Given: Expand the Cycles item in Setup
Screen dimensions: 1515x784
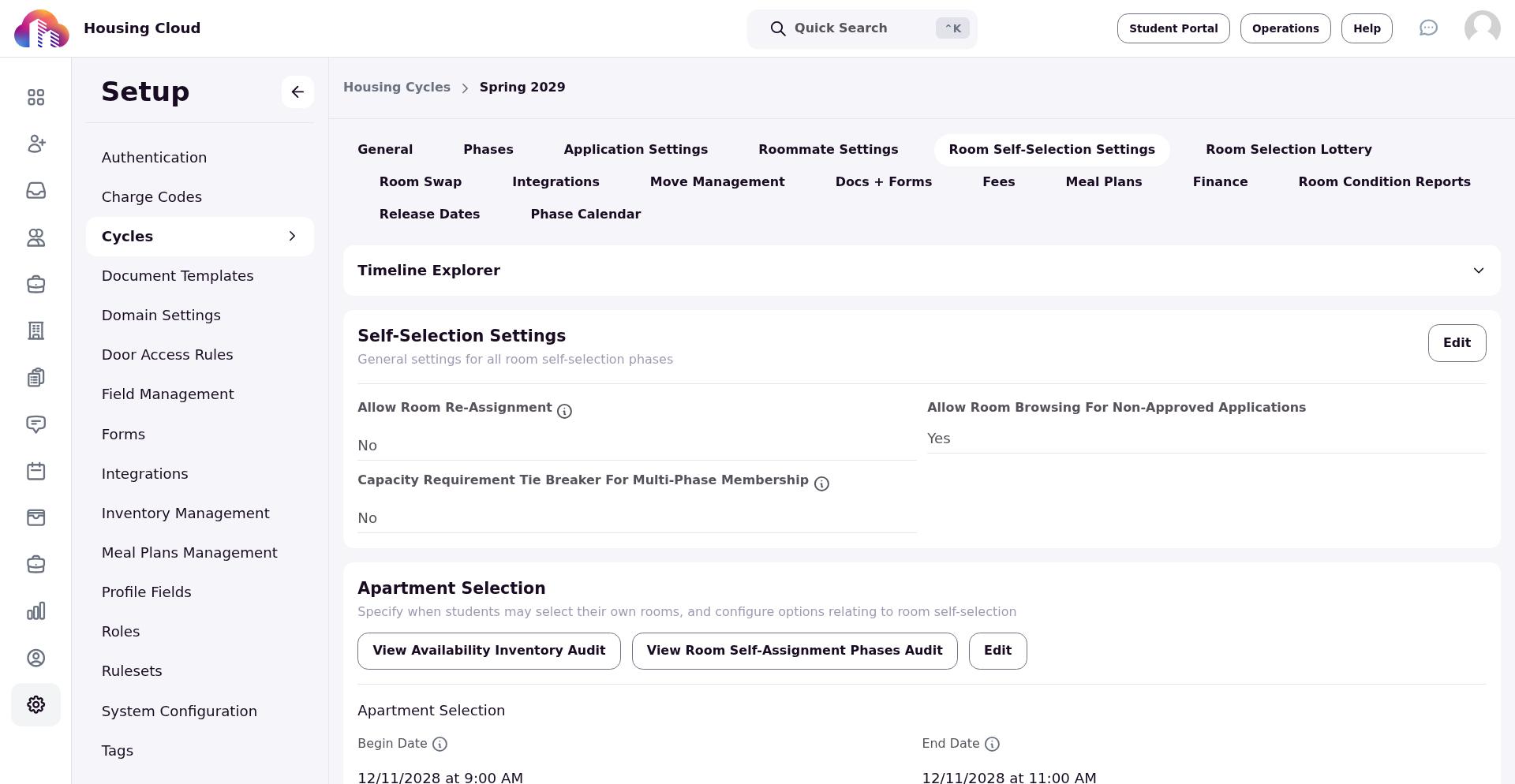Looking at the screenshot, I should (x=293, y=236).
